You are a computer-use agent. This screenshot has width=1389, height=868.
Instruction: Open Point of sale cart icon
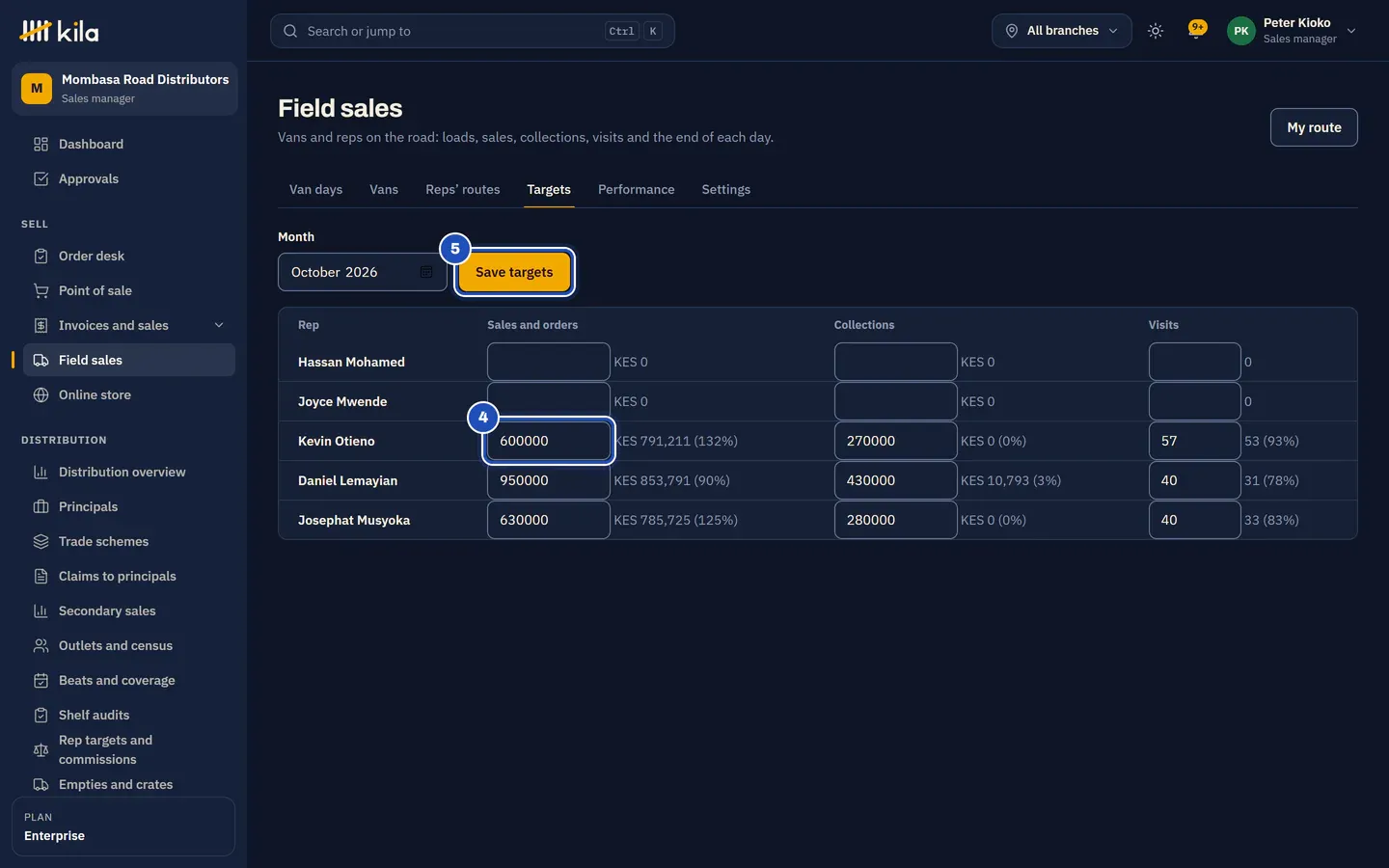coord(41,290)
